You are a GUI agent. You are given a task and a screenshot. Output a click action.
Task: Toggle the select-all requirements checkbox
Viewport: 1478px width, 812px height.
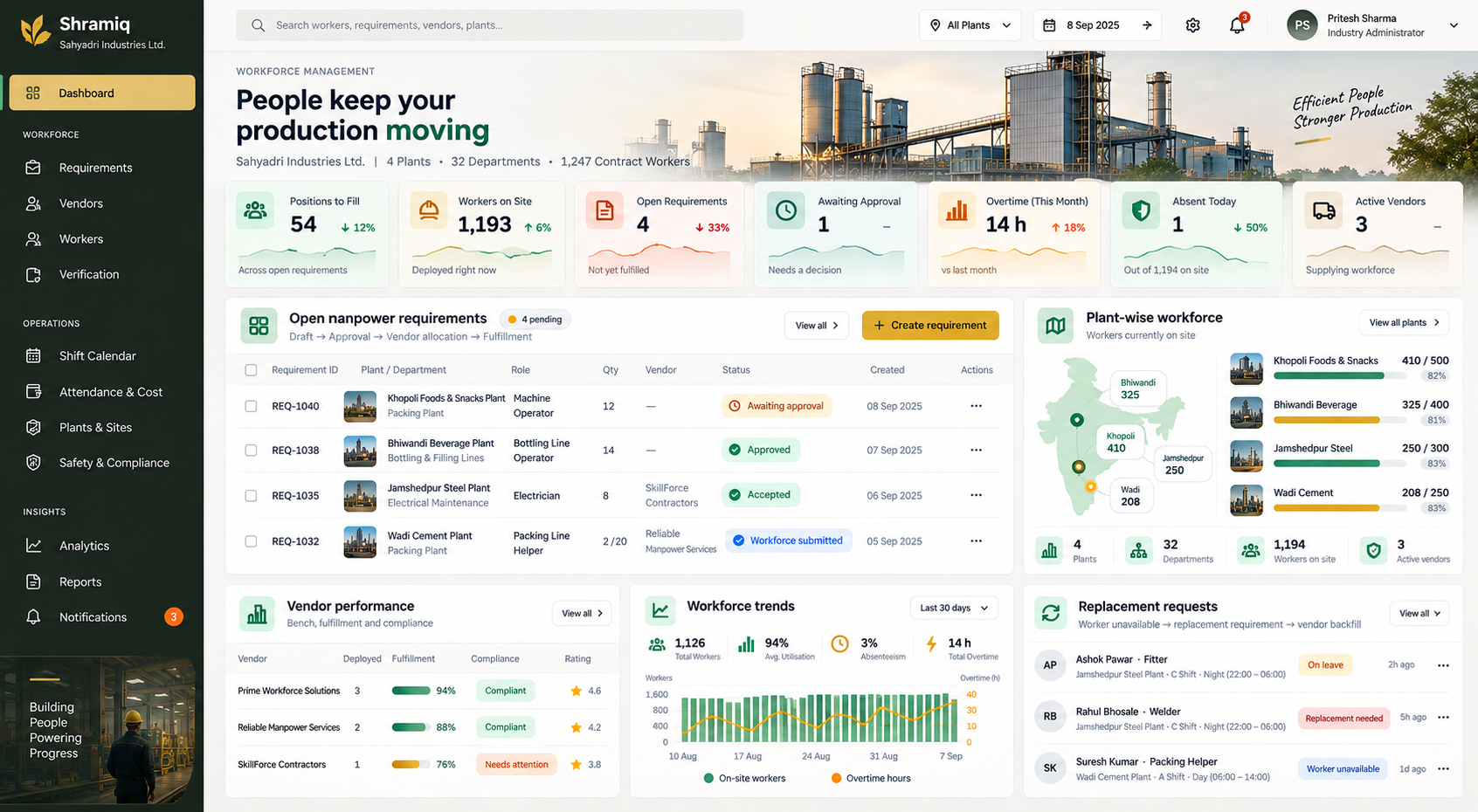(251, 370)
